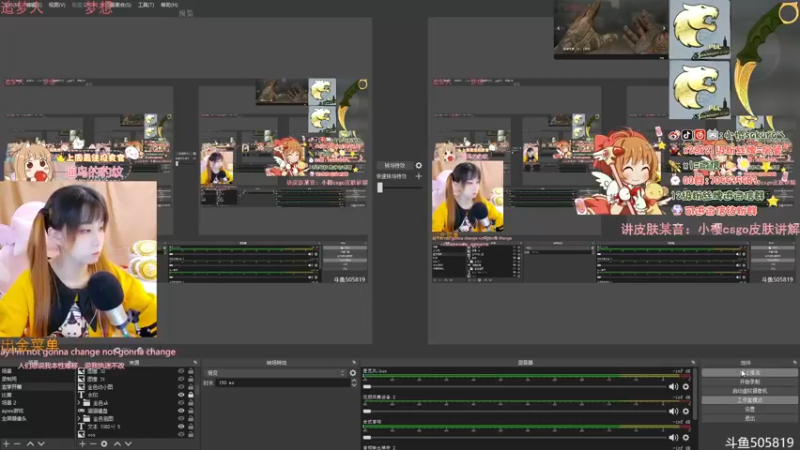The height and width of the screenshot is (450, 800).
Task: Expand the 金色地图 source group
Action: pos(80,419)
